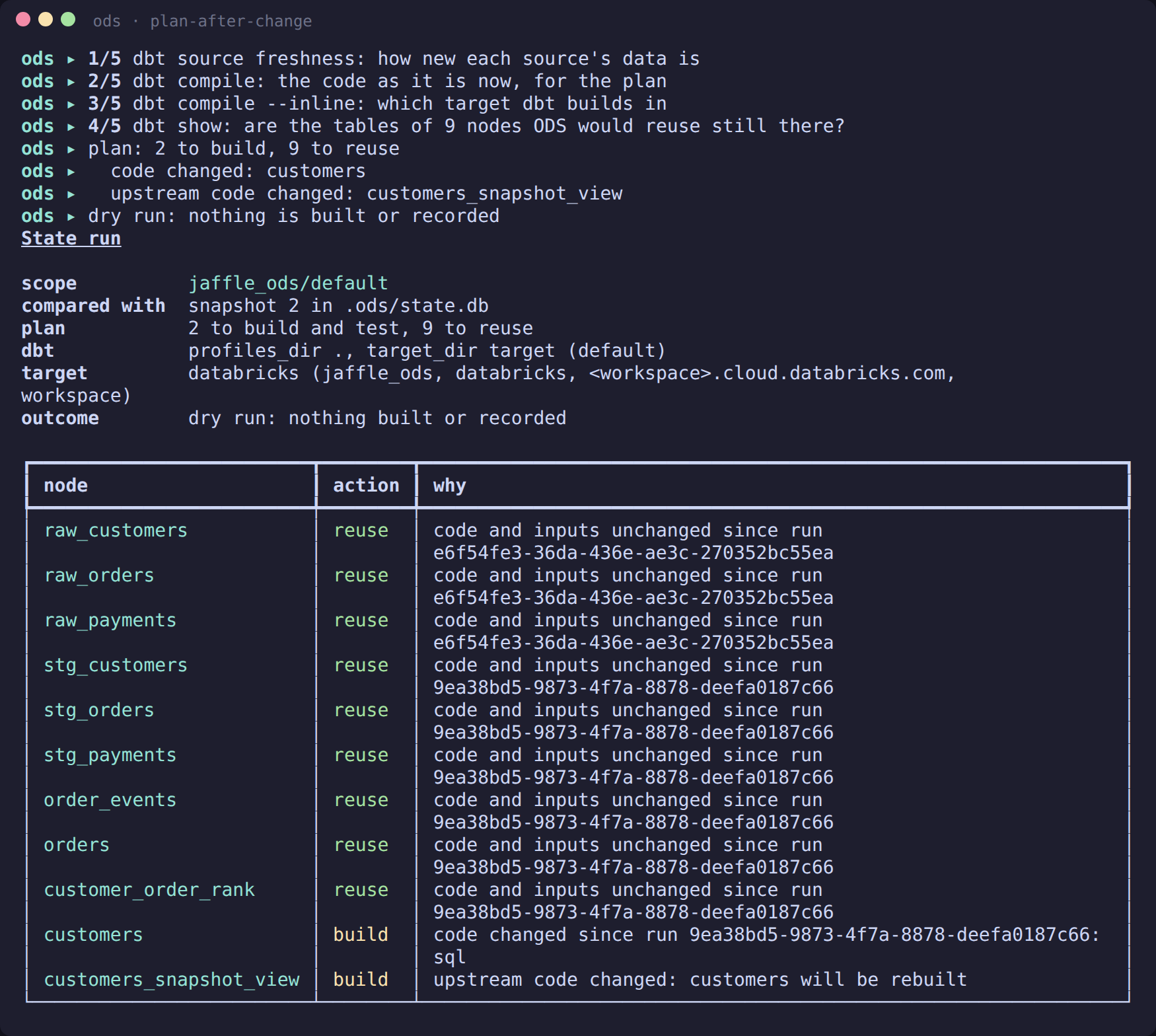Select the stg_orders node name
The image size is (1156, 1036).
[99, 710]
